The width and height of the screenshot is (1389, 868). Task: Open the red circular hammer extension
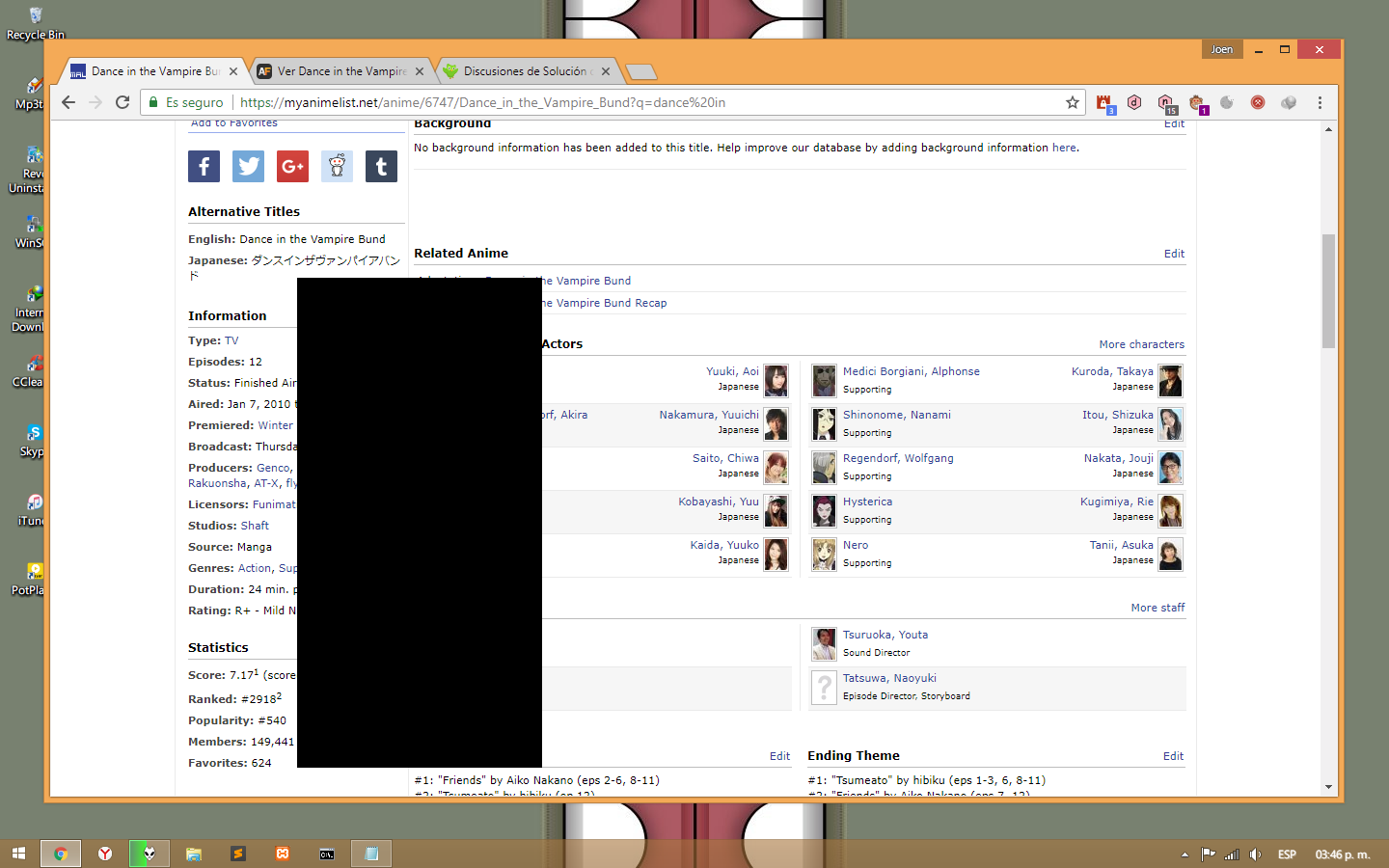coord(1258,102)
